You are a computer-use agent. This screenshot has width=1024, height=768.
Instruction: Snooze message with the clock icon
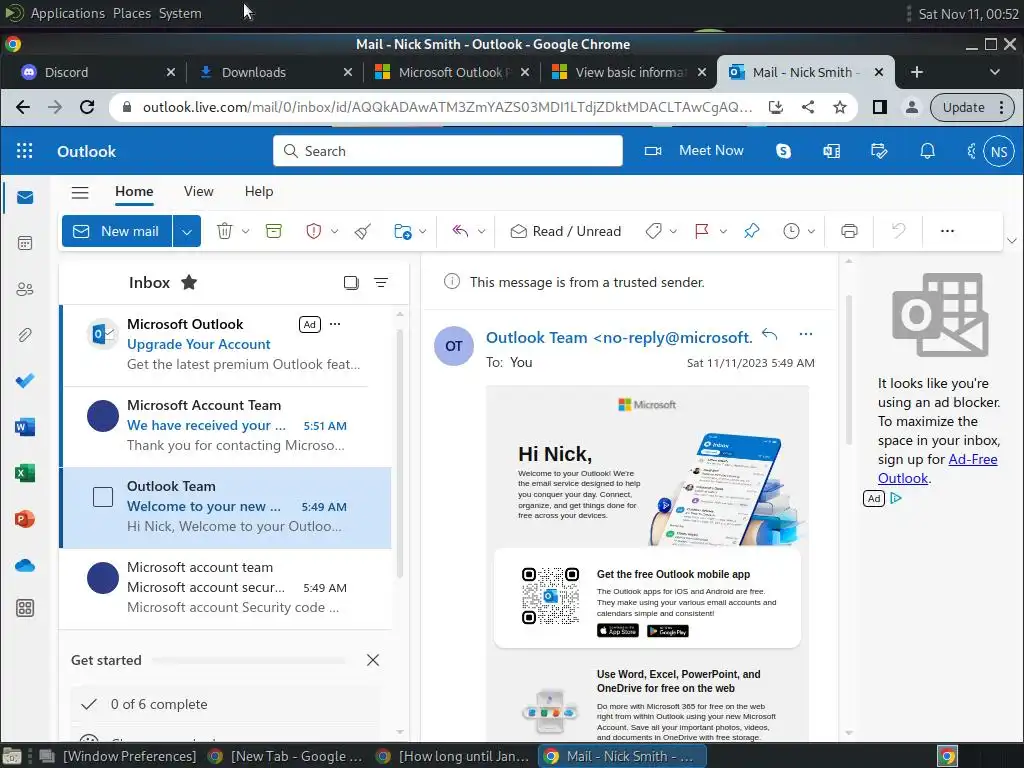pos(791,231)
